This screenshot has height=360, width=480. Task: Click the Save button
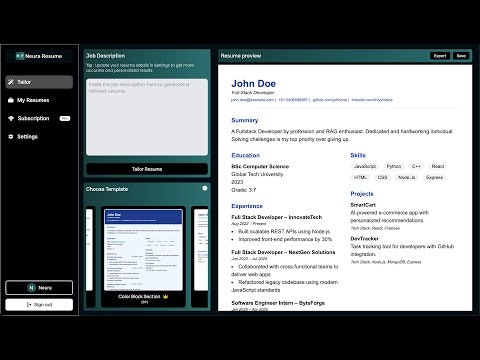click(x=461, y=56)
